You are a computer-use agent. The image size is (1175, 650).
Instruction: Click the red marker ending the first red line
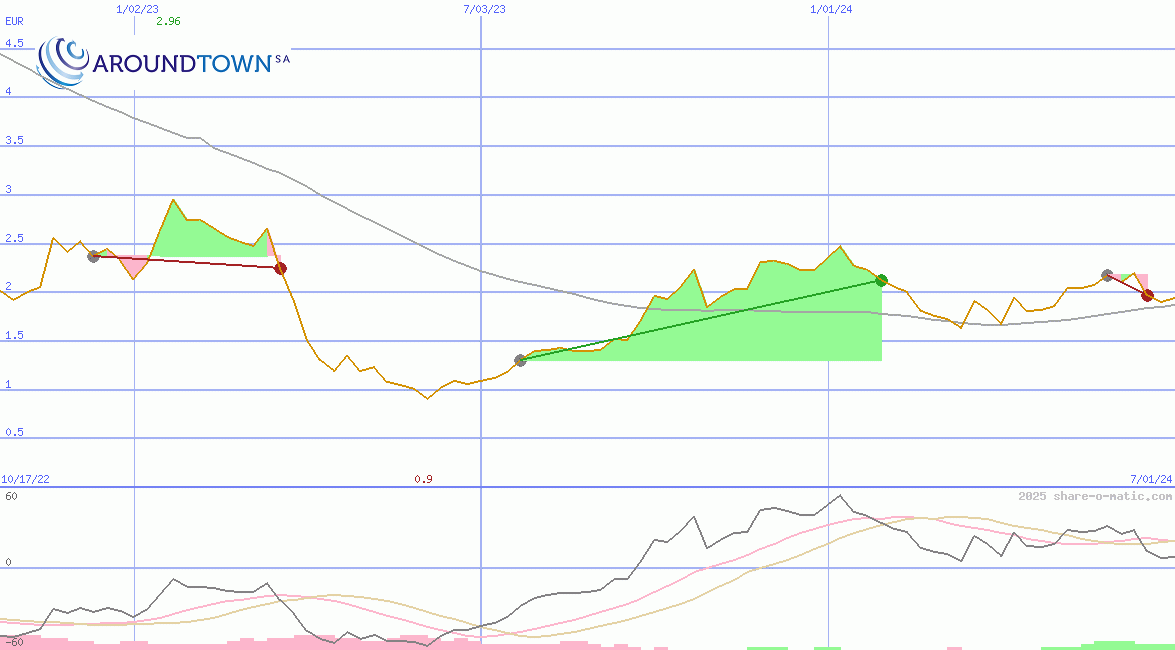(280, 268)
